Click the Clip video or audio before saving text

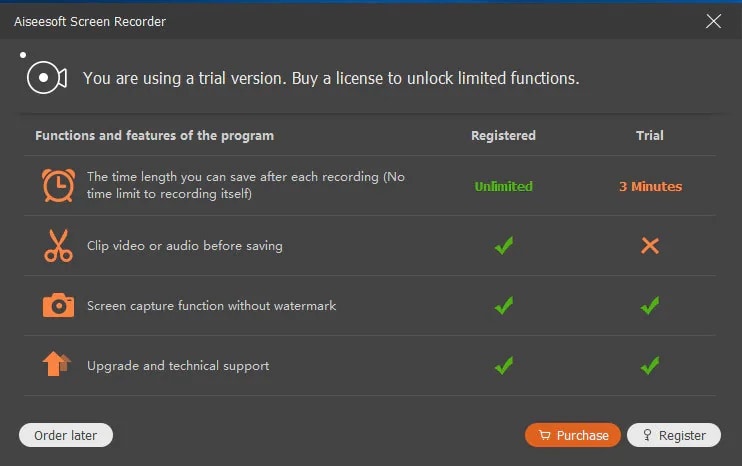pos(185,246)
